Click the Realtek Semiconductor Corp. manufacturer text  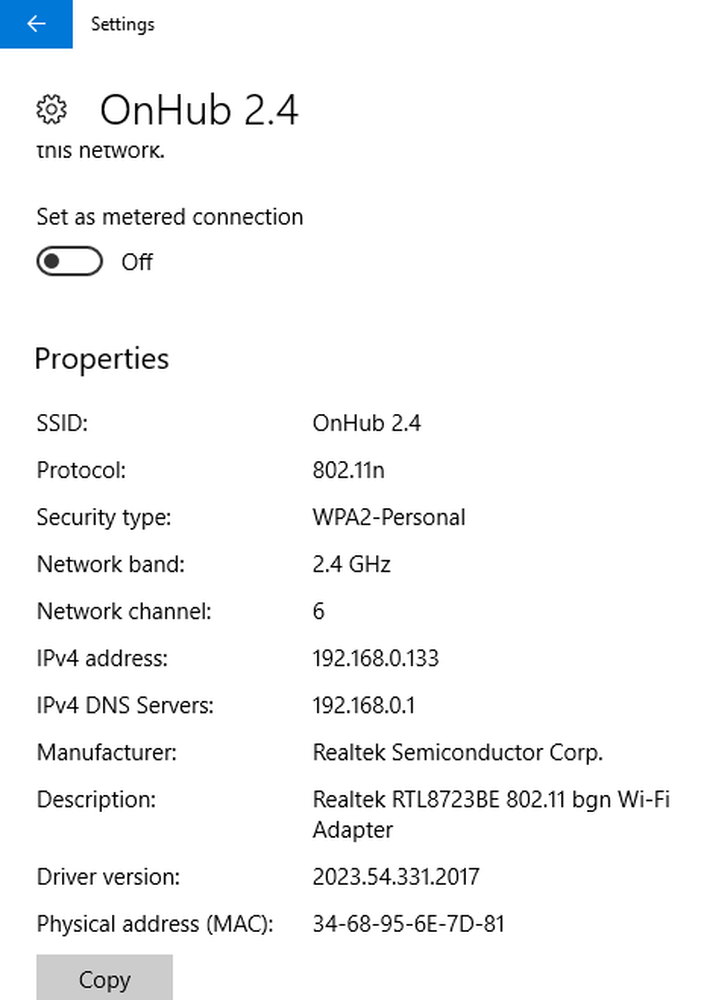click(458, 753)
